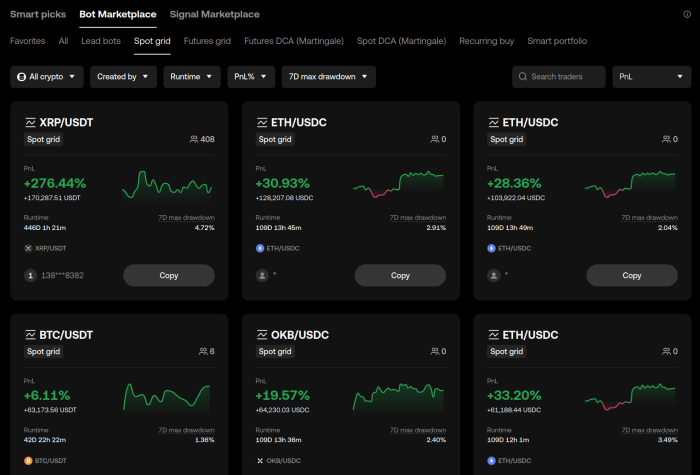Click the OKB coin icon next to OKB/USDC
This screenshot has width=700, height=475.
click(260, 461)
